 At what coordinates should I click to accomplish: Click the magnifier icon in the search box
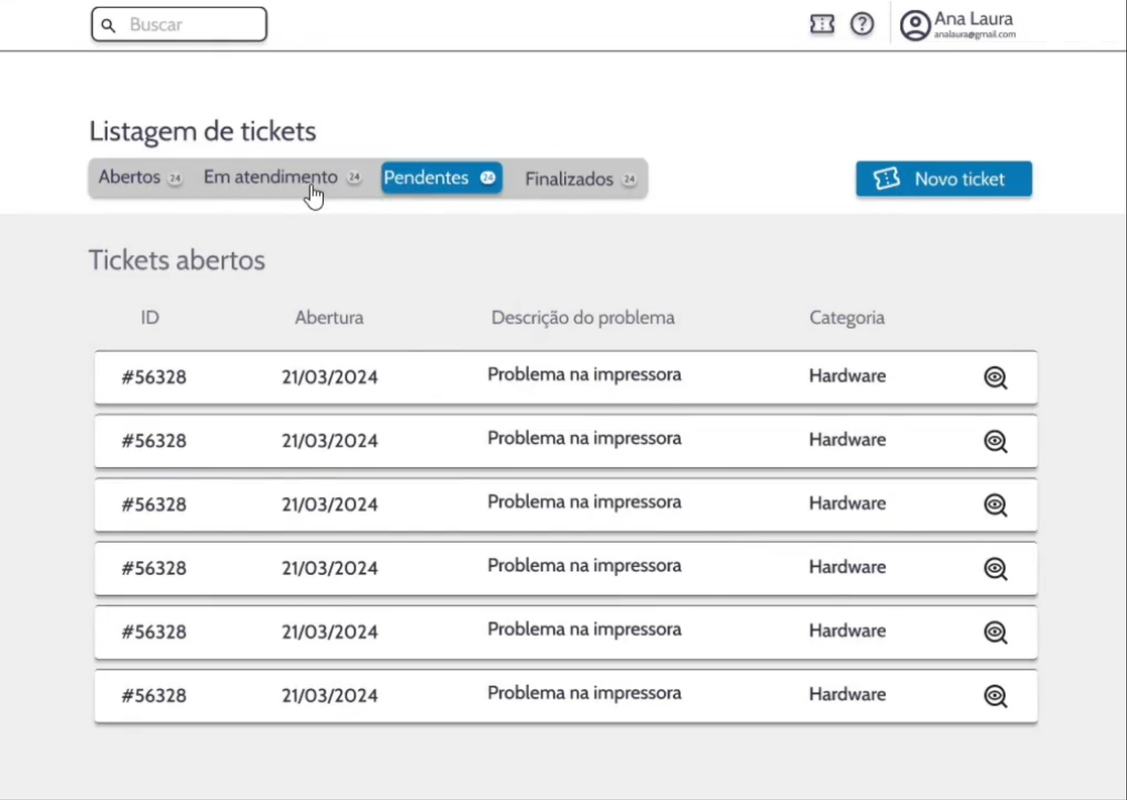tap(108, 26)
